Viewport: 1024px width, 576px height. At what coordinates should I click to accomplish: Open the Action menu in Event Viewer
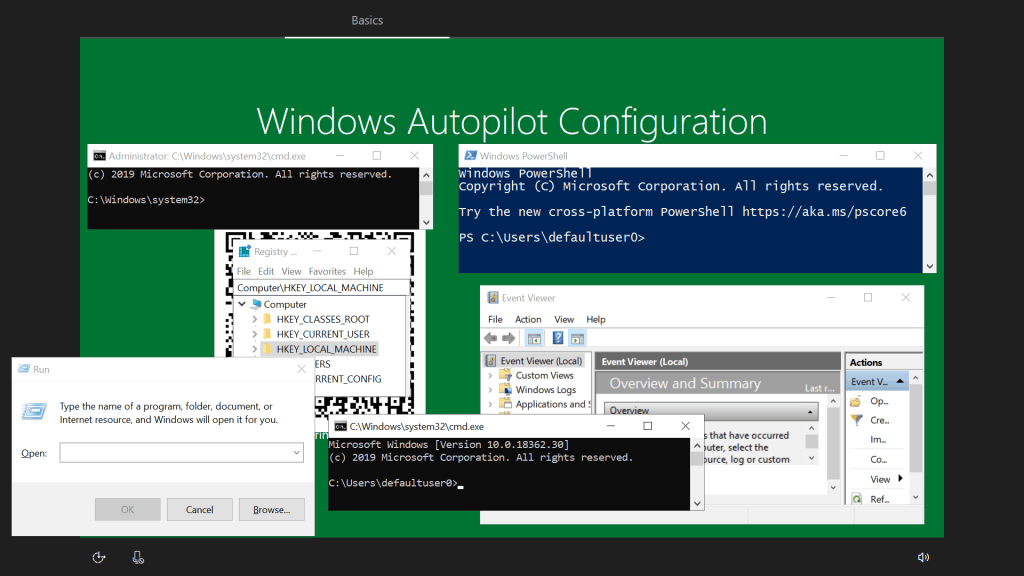[528, 319]
